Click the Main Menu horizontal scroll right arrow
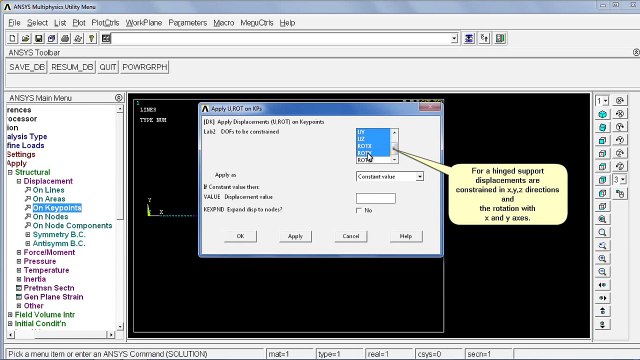The image size is (640, 360). coord(111,335)
